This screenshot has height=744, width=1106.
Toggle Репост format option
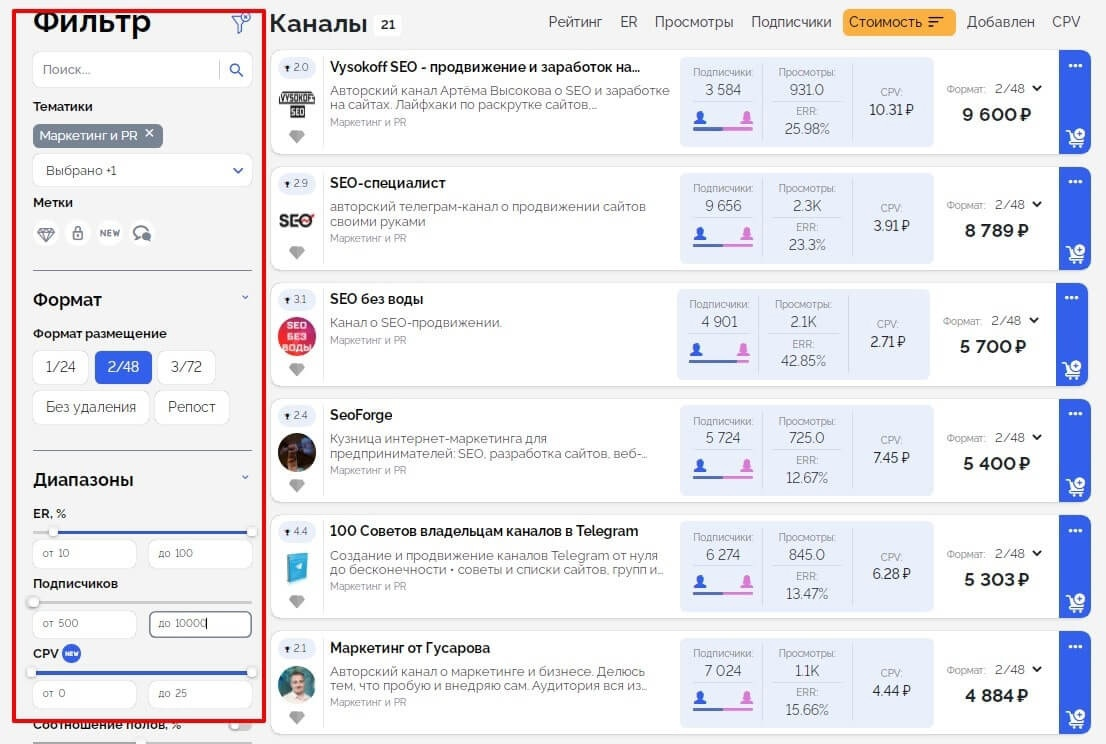click(x=192, y=407)
